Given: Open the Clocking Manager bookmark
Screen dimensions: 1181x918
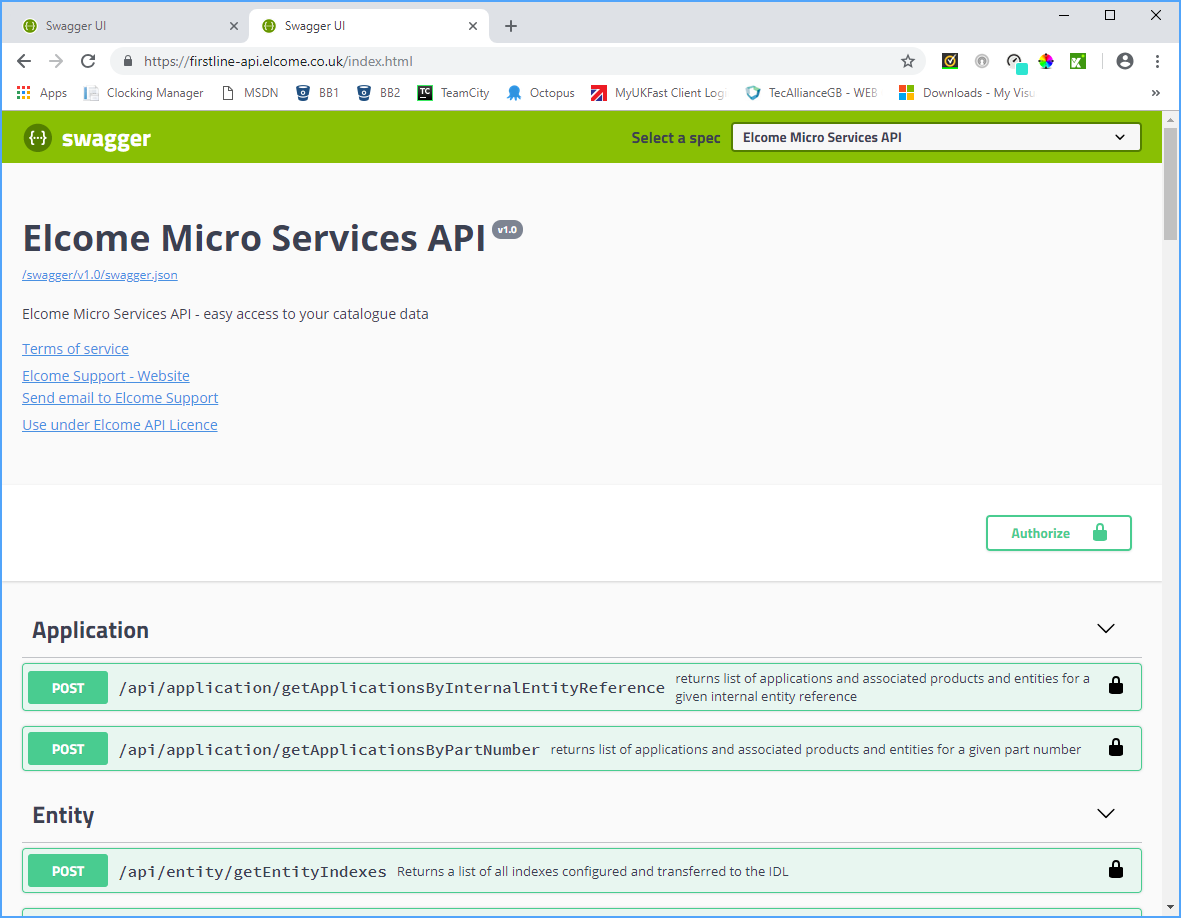Looking at the screenshot, I should coord(143,93).
